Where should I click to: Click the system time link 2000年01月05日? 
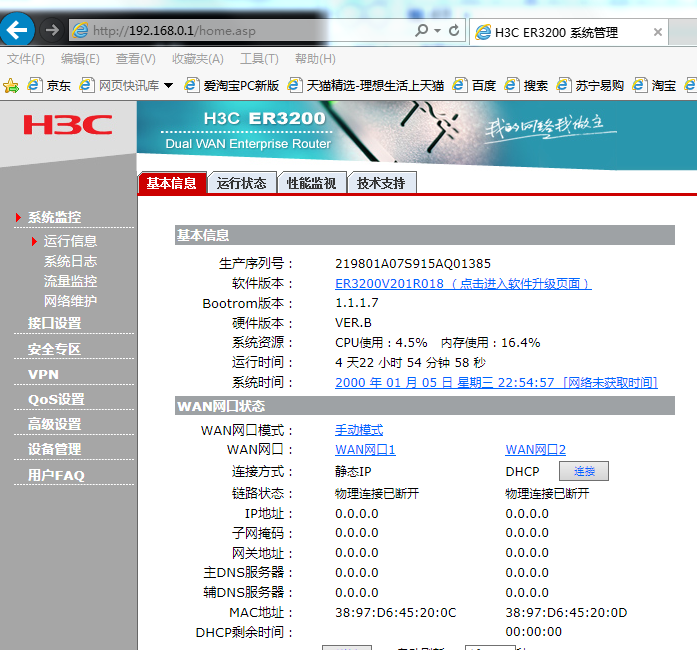(x=496, y=382)
